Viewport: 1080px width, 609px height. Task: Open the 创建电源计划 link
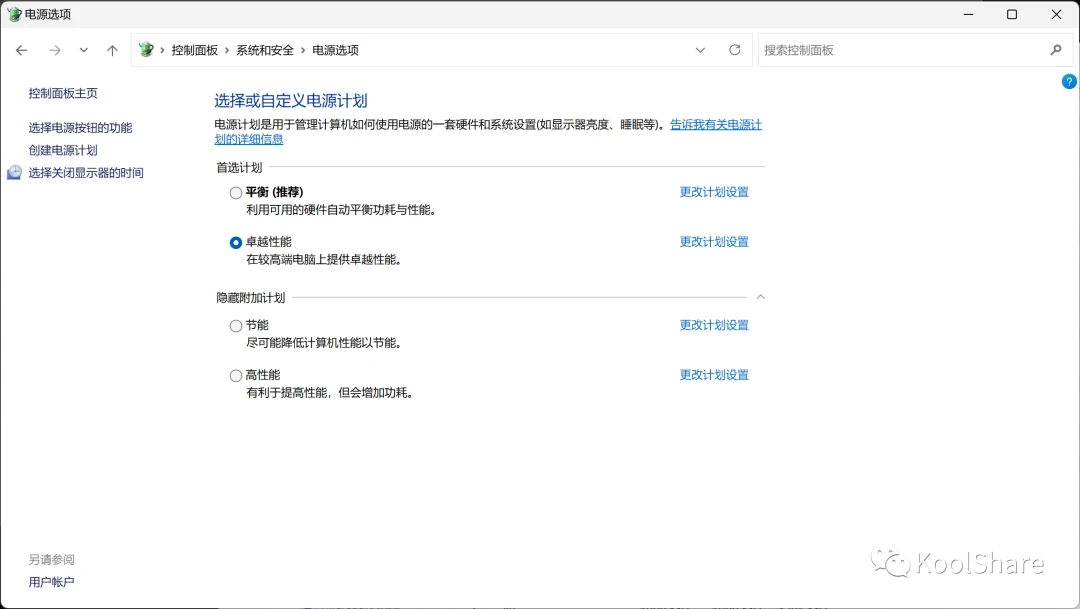point(63,150)
